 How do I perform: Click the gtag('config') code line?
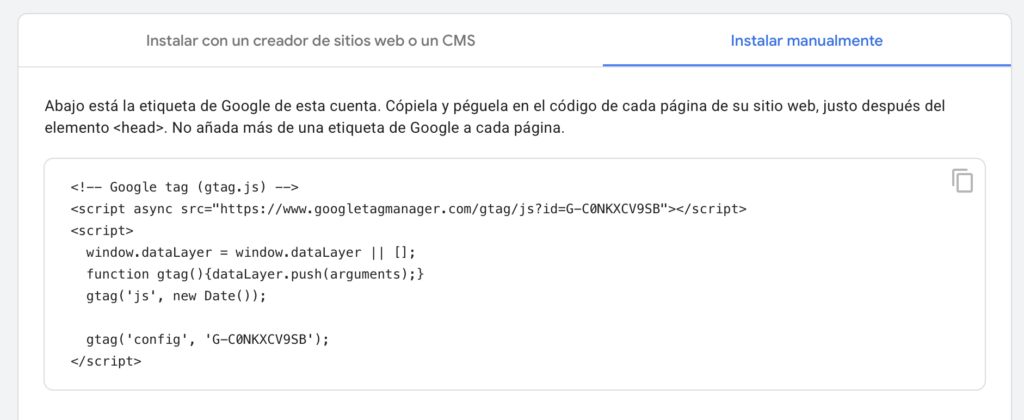[207, 339]
